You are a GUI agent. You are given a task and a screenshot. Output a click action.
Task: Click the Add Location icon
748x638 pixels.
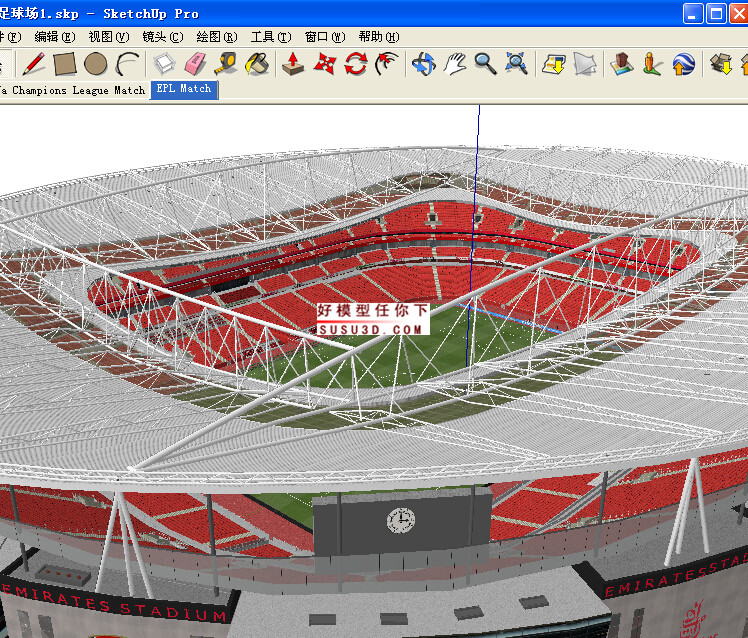[x=621, y=63]
